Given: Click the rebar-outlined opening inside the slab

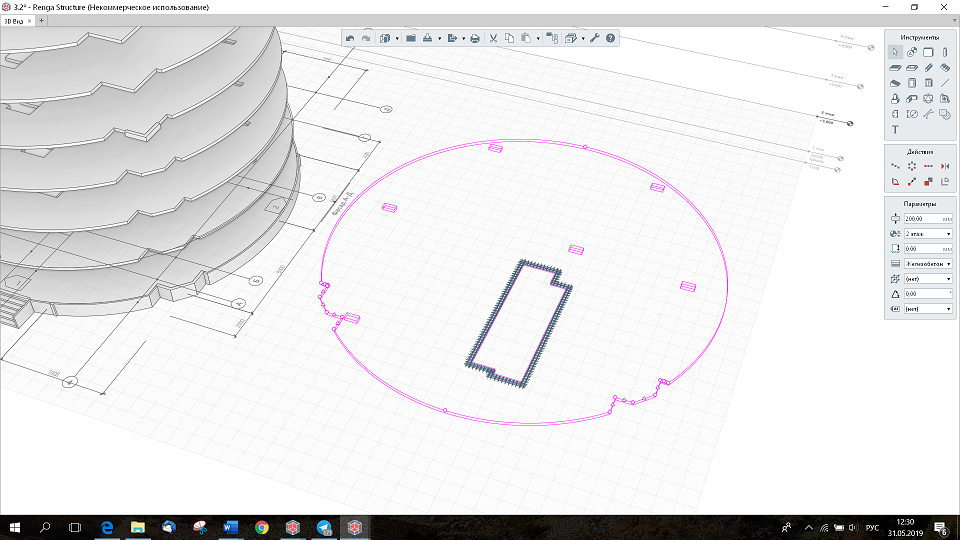Looking at the screenshot, I should 519,323.
